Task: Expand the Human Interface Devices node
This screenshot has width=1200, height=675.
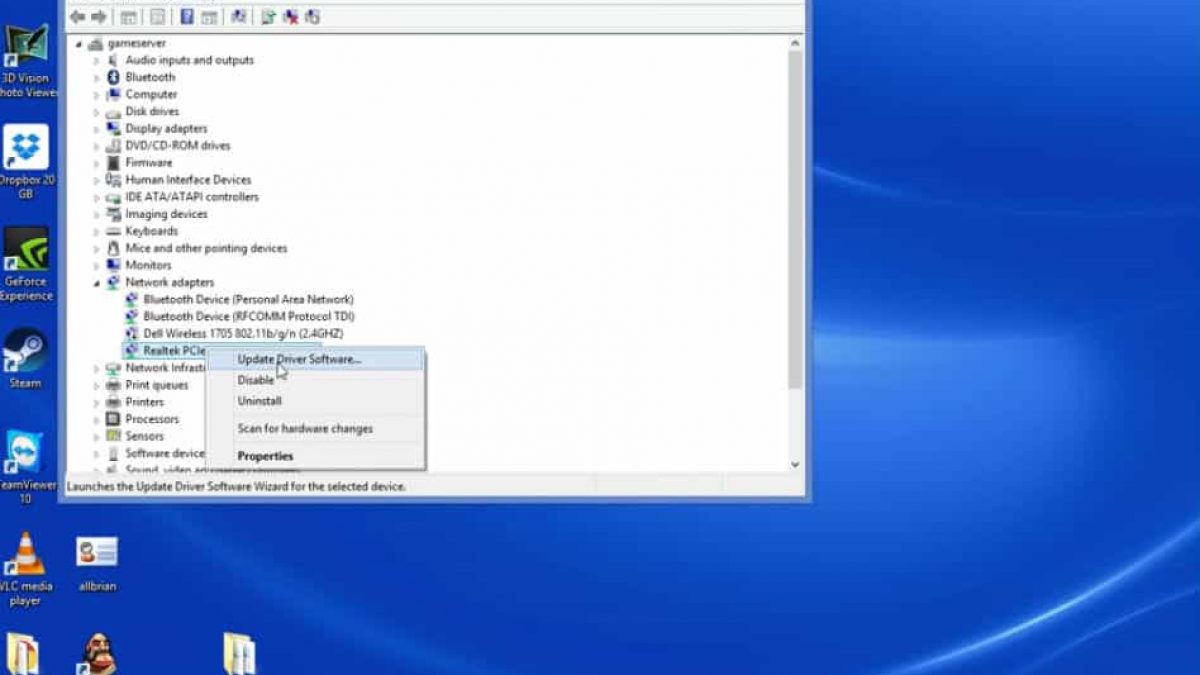Action: pyautogui.click(x=97, y=180)
